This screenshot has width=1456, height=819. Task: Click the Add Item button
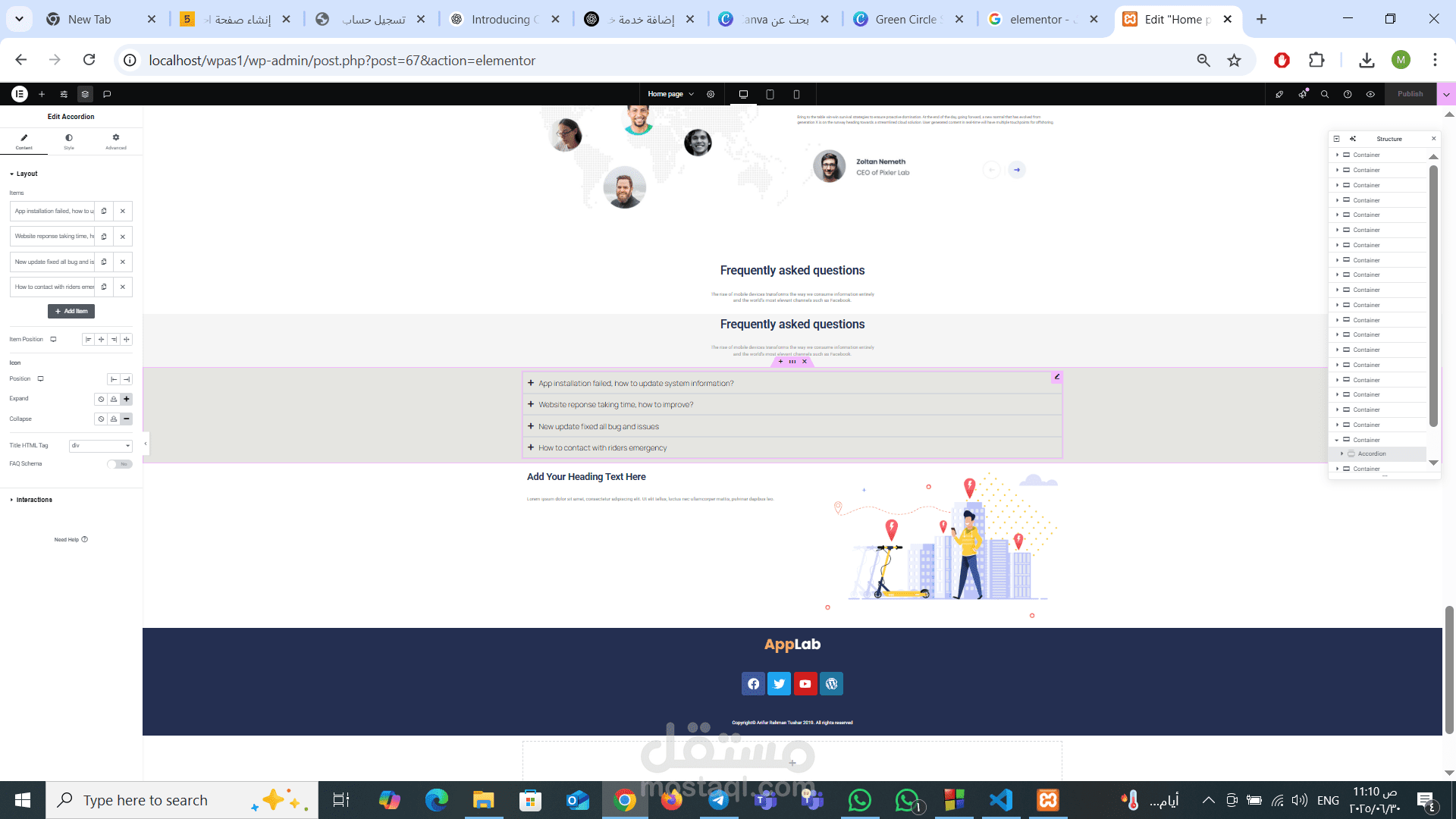tap(71, 311)
